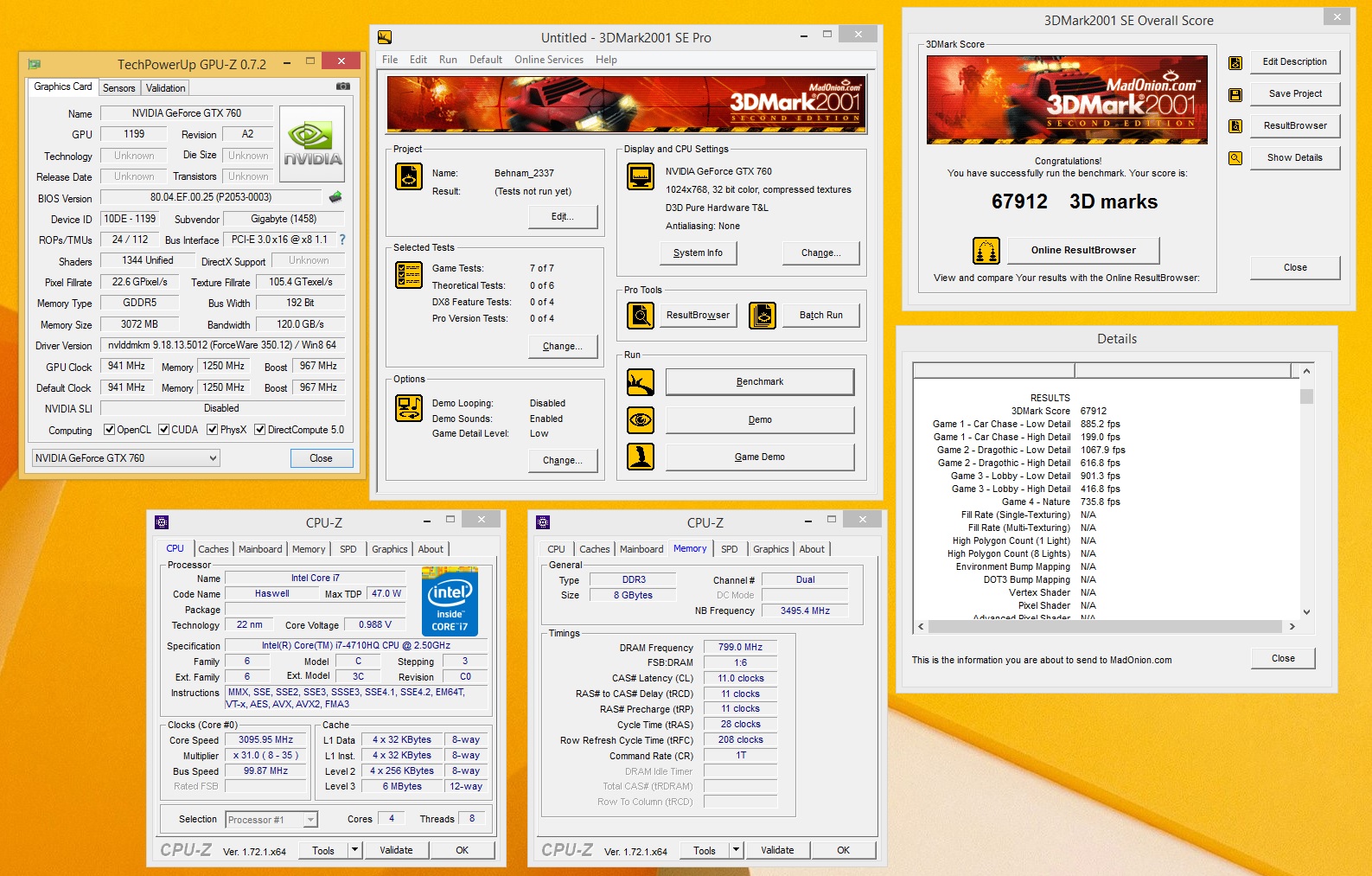Screen dimensions: 1372x876
Task: Click Change... button under Options
Action: click(563, 460)
